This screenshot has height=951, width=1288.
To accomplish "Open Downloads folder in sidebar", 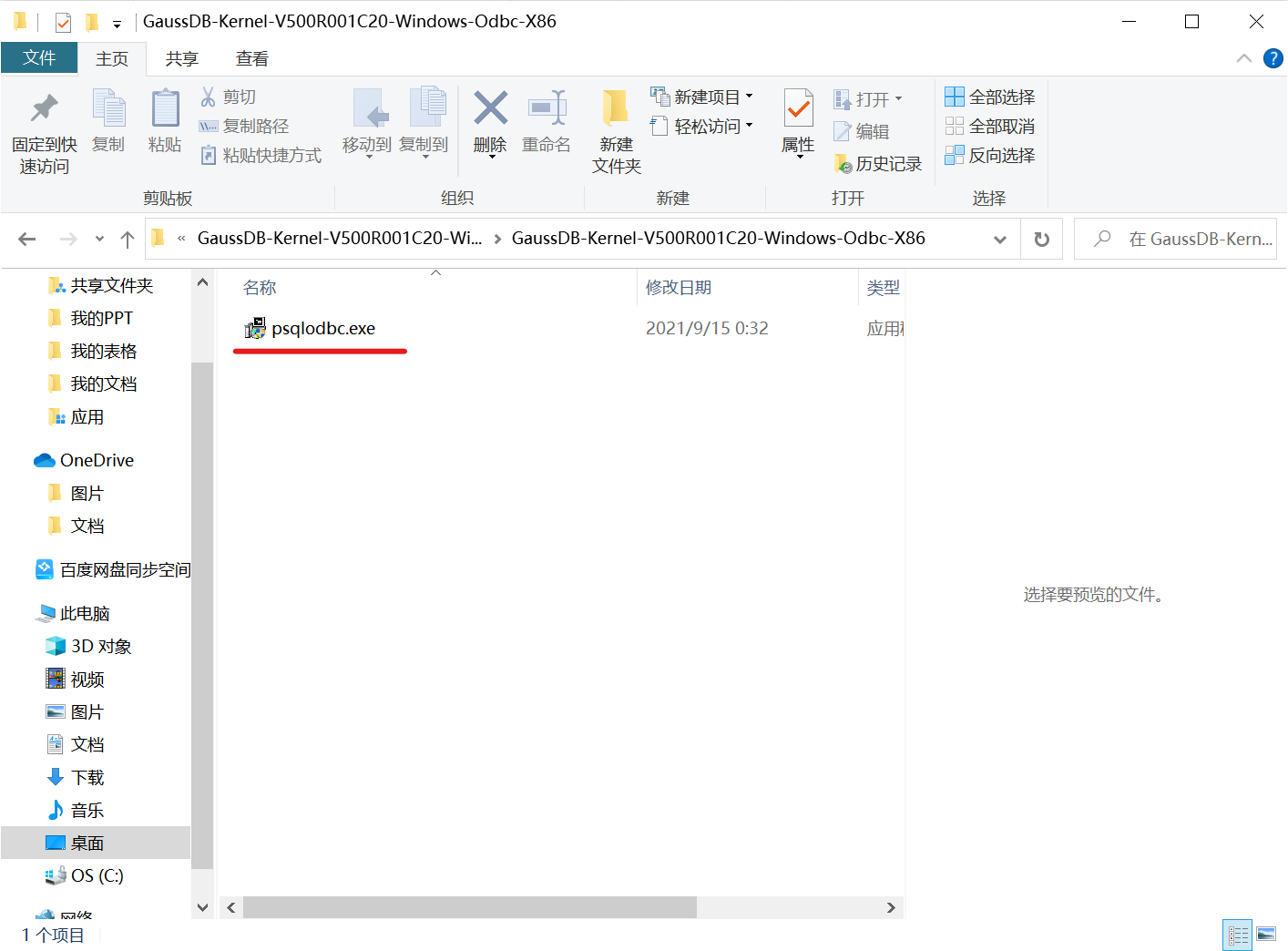I will [76, 778].
